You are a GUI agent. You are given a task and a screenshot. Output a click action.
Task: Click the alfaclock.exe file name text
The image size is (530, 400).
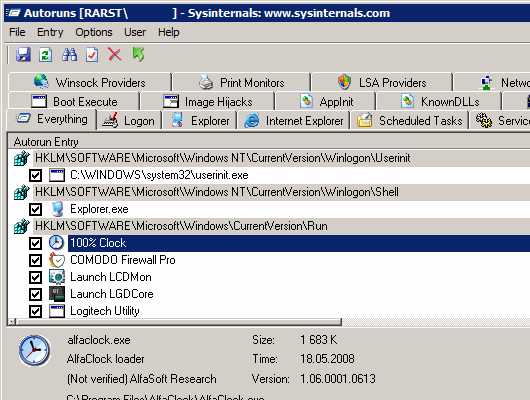coord(99,340)
